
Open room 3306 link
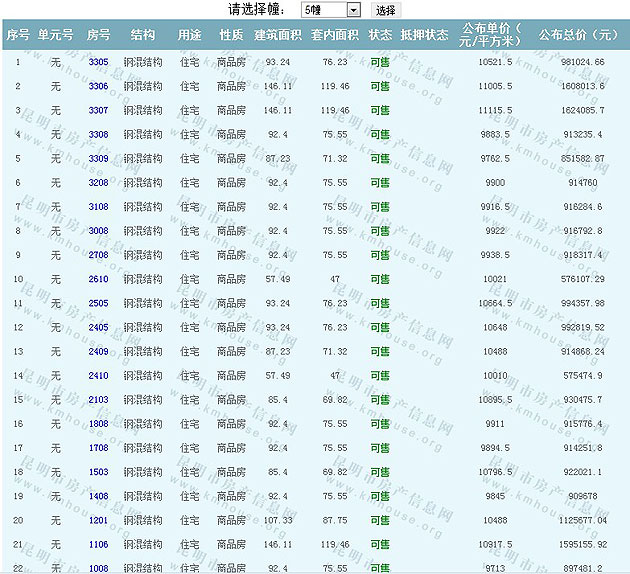98,86
